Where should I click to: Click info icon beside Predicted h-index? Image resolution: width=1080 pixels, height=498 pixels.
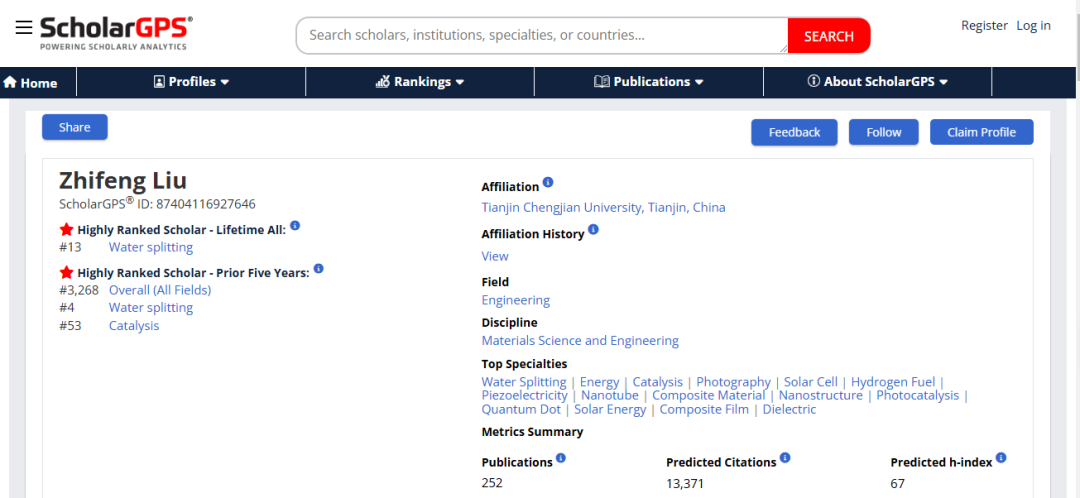[x=1001, y=458]
